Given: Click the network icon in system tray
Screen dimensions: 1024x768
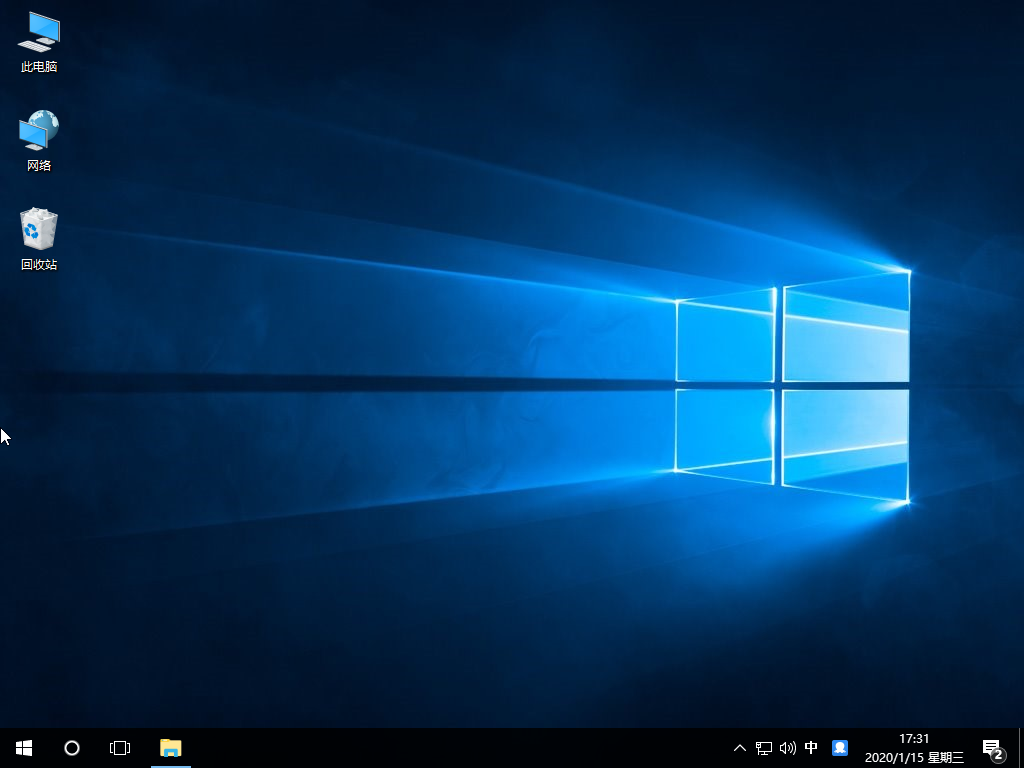Looking at the screenshot, I should coord(763,747).
